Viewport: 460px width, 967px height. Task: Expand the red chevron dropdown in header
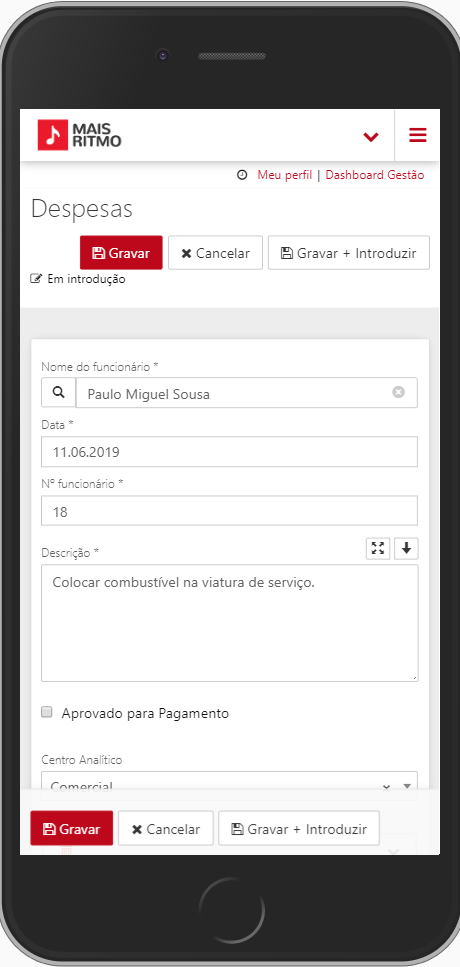point(371,136)
